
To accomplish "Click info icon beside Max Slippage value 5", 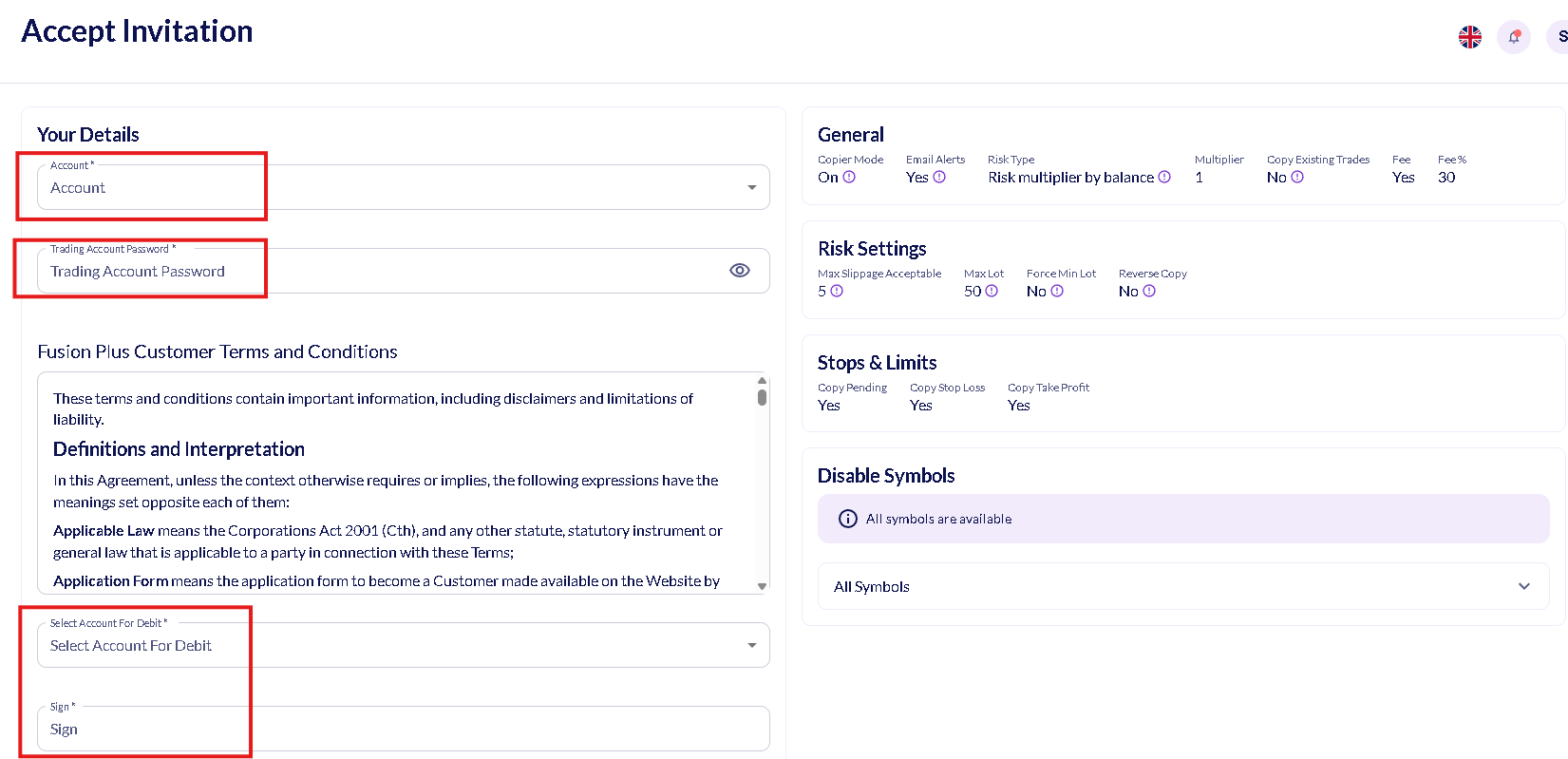I will coord(837,291).
